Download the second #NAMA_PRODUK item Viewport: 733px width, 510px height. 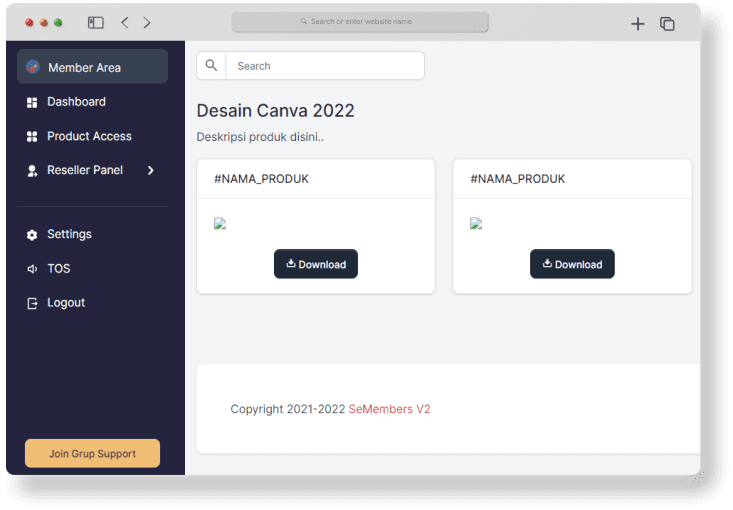tap(572, 264)
